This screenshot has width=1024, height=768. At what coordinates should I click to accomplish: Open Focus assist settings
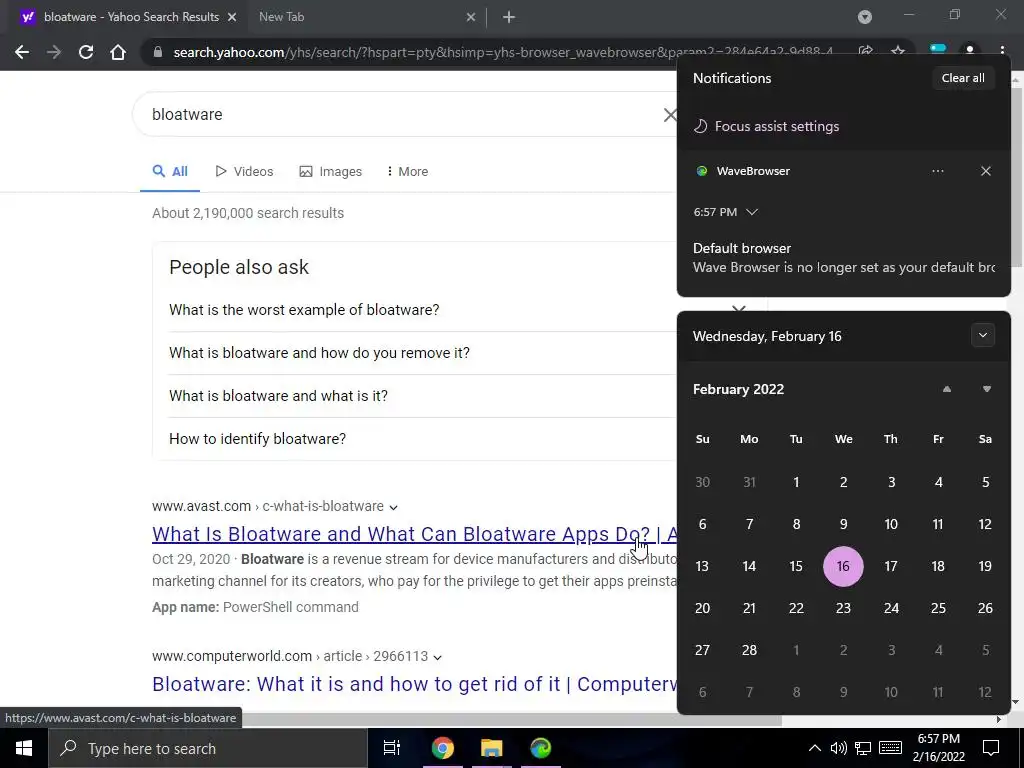(x=766, y=126)
